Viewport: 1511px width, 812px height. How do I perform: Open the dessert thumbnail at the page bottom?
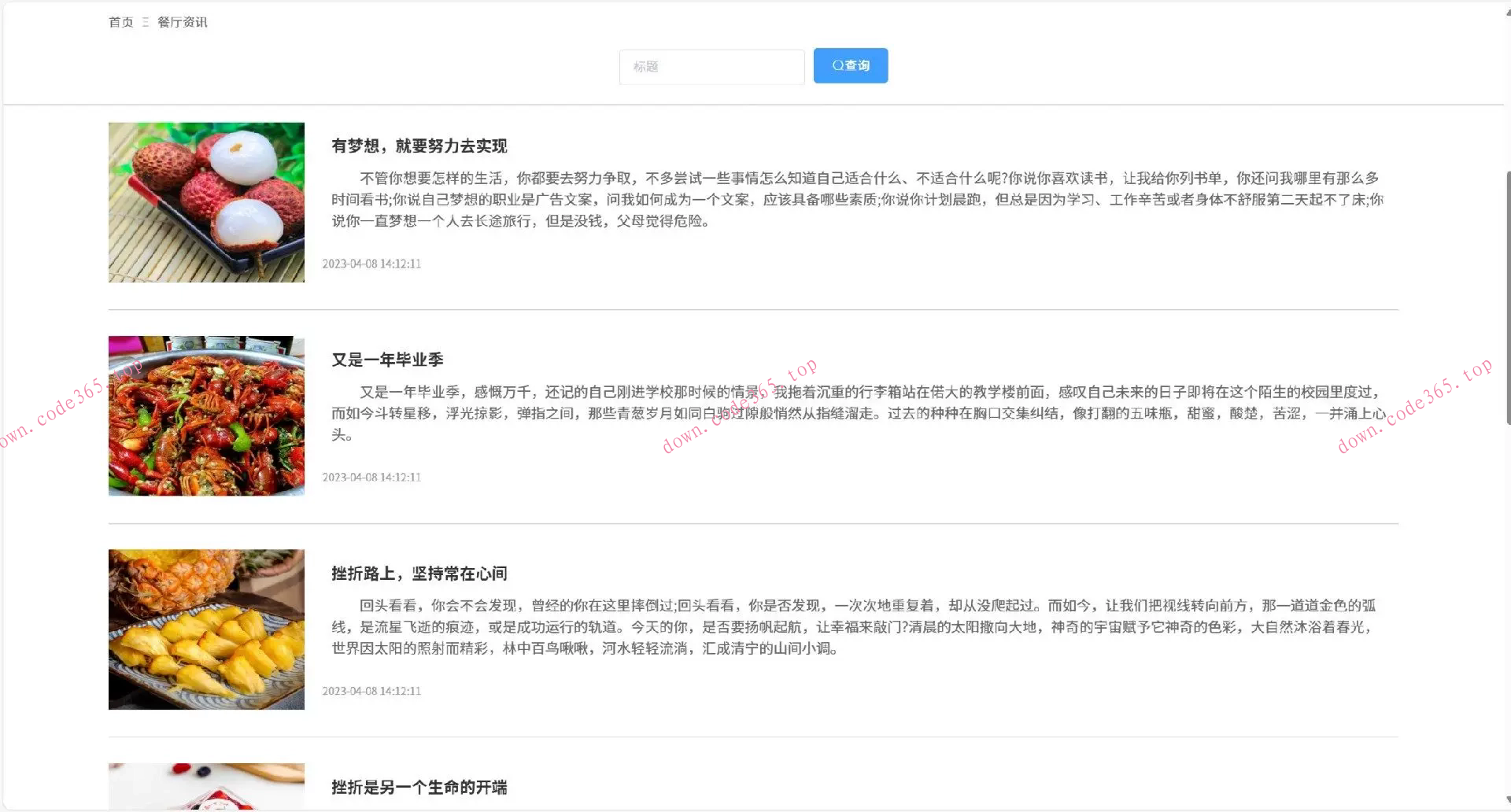point(206,787)
